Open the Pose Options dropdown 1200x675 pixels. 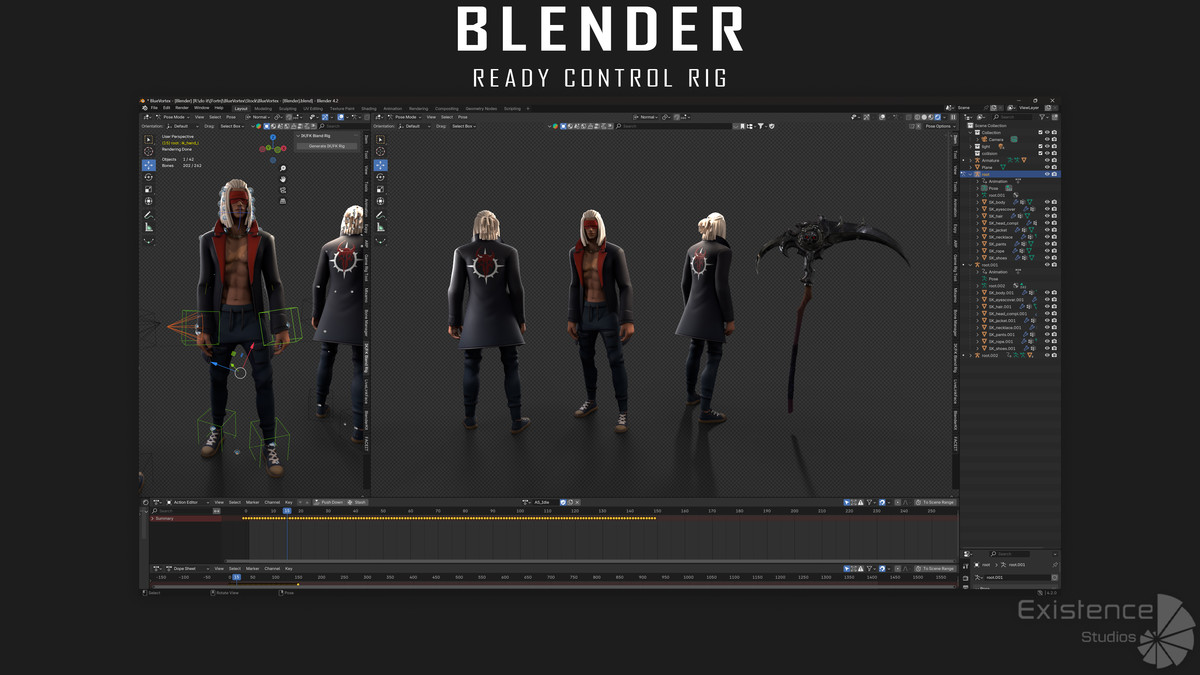point(940,126)
